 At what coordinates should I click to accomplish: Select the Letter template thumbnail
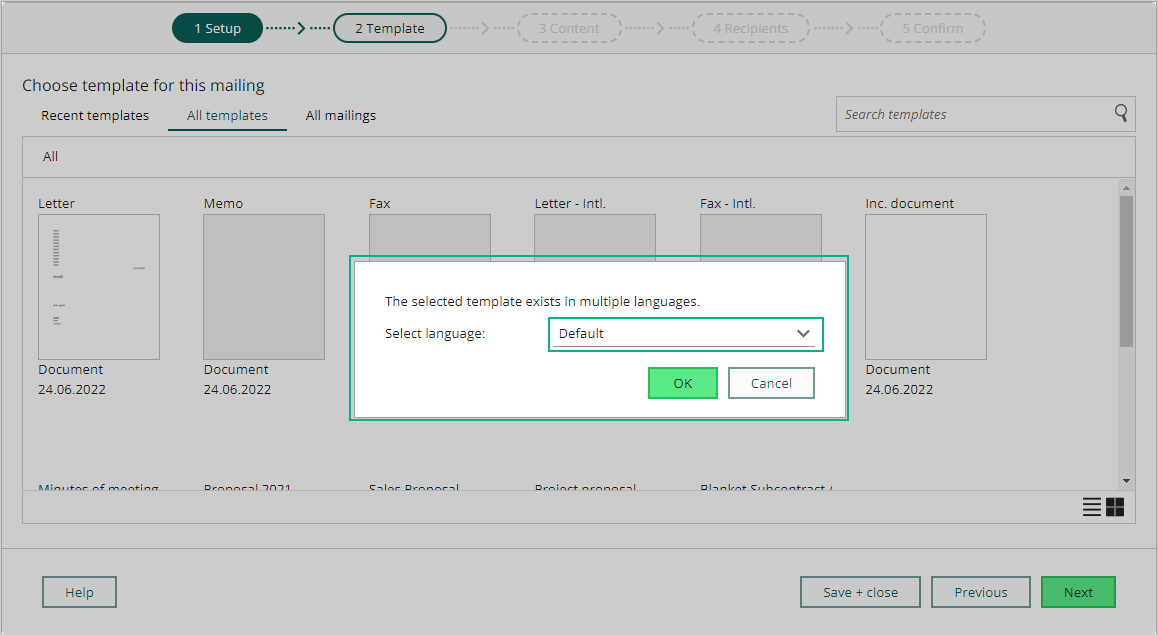coord(99,287)
